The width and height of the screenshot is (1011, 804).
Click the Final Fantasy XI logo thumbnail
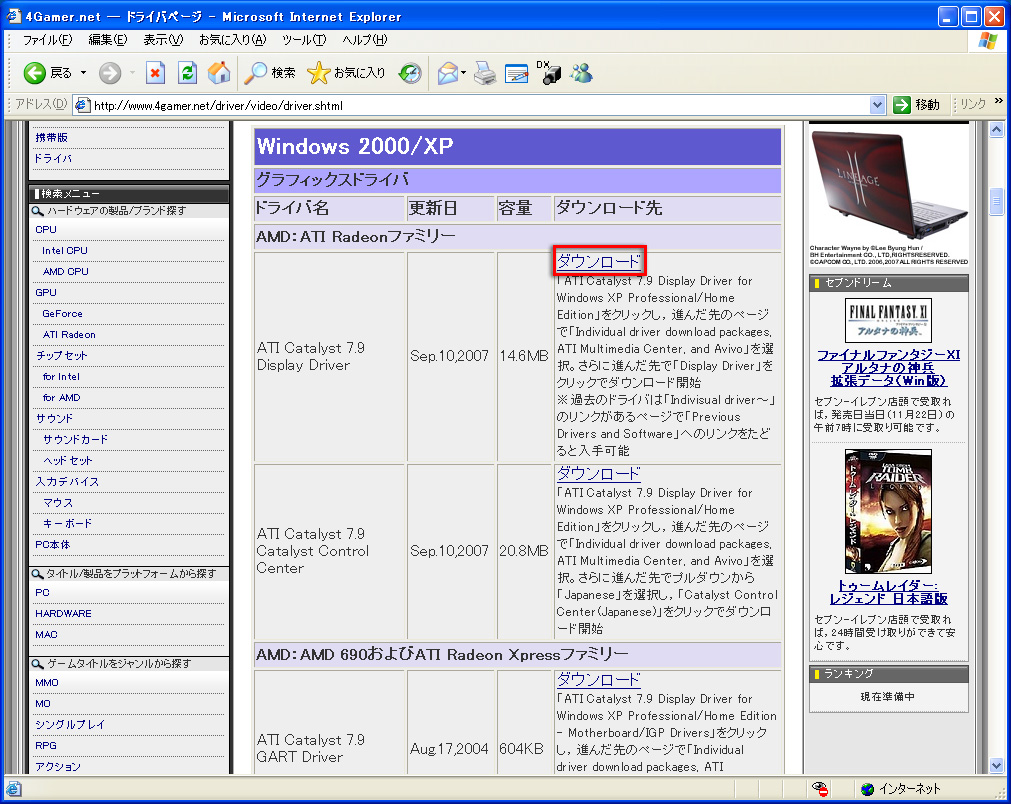coord(888,320)
